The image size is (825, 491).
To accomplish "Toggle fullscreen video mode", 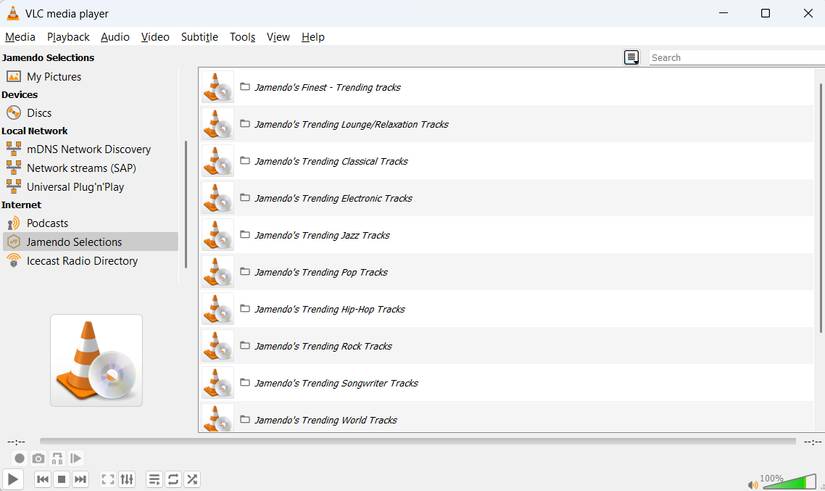I will pyautogui.click(x=108, y=479).
